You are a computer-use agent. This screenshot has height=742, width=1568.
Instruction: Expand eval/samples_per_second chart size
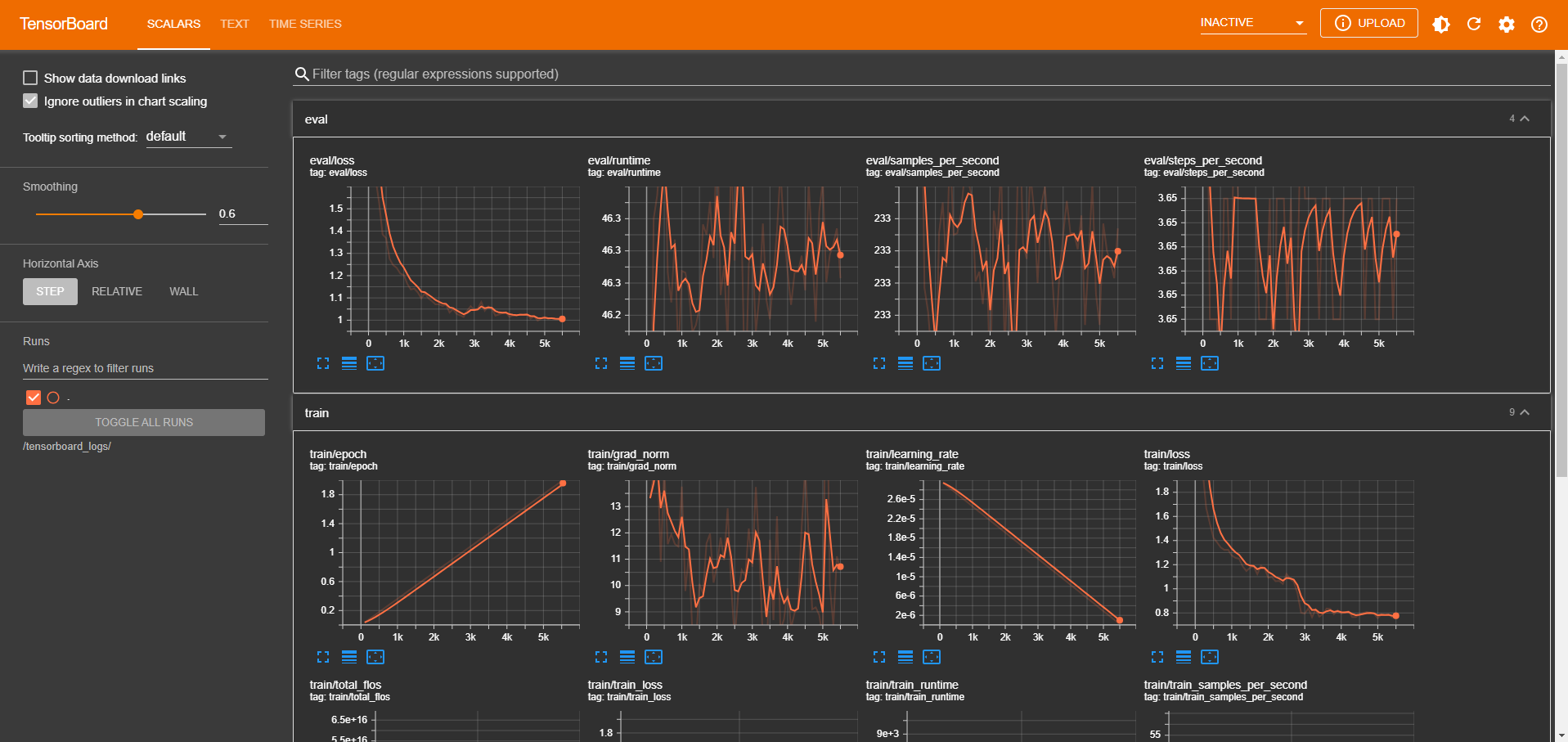coord(879,363)
